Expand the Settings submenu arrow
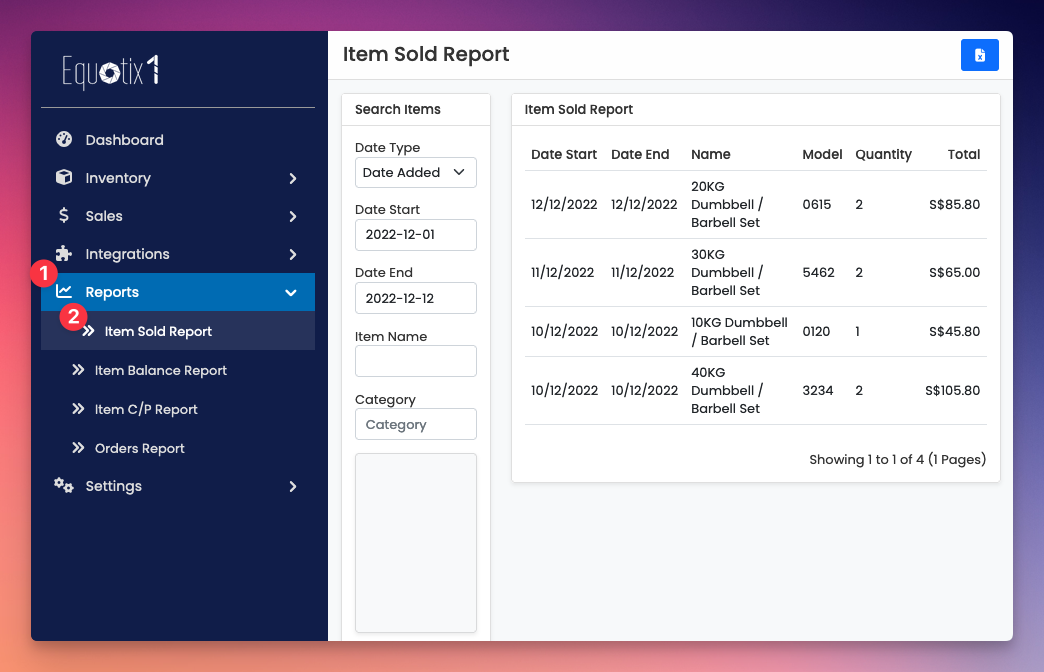Viewport: 1044px width, 672px height. [x=292, y=486]
